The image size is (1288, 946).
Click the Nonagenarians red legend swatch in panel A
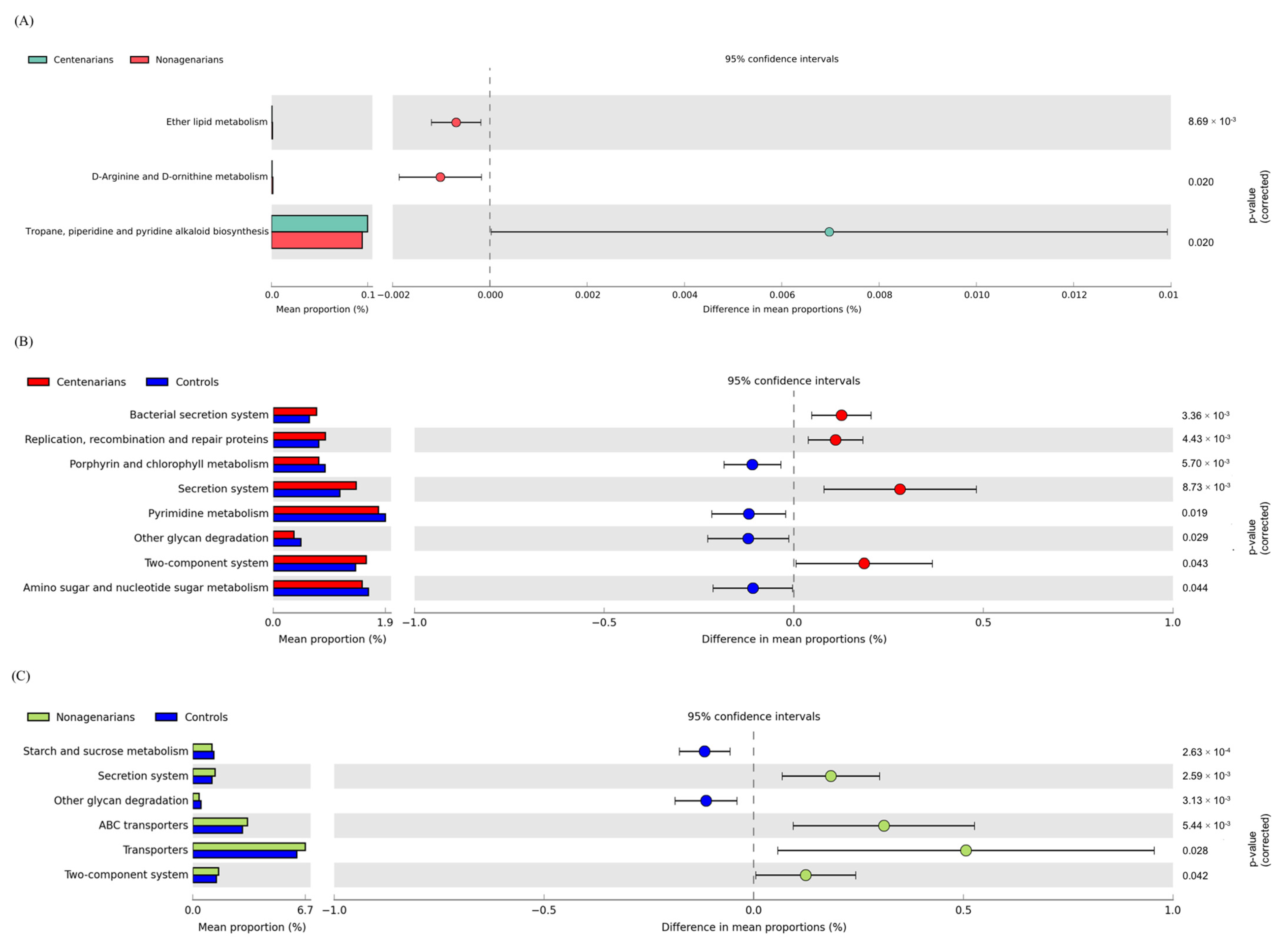[x=139, y=59]
